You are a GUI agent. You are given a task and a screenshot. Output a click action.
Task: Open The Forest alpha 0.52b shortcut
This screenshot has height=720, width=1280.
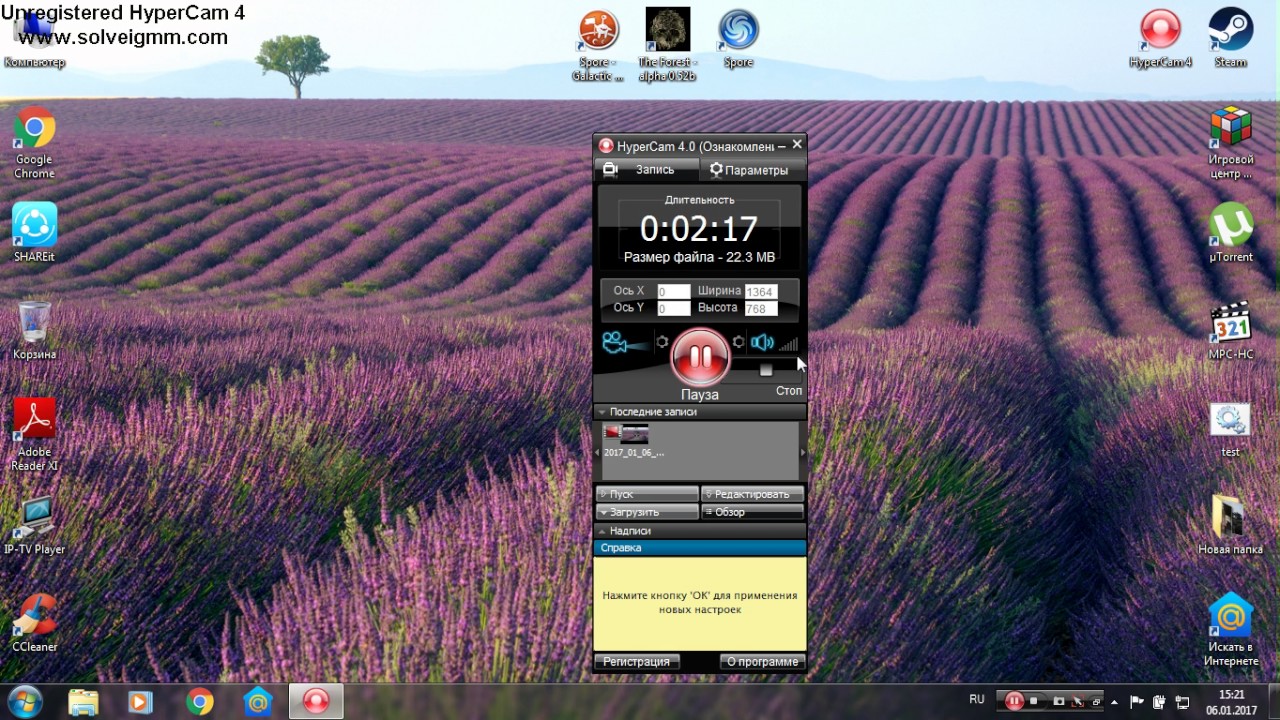667,45
